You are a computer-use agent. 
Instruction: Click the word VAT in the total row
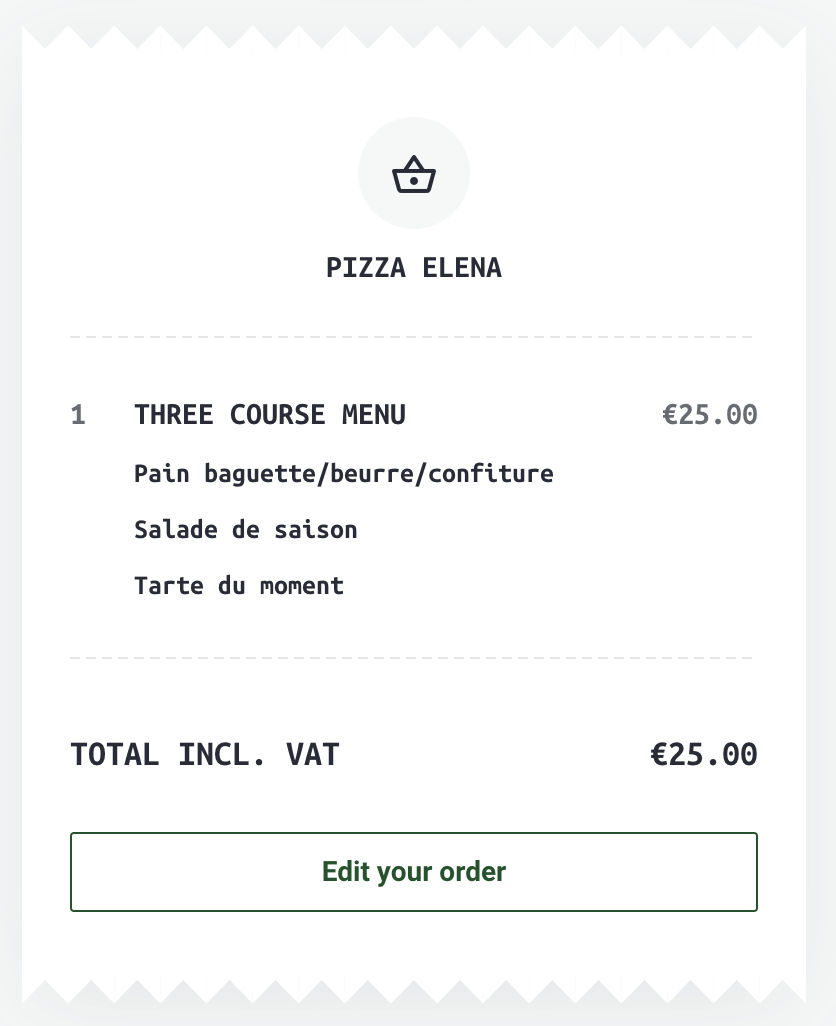tap(313, 754)
